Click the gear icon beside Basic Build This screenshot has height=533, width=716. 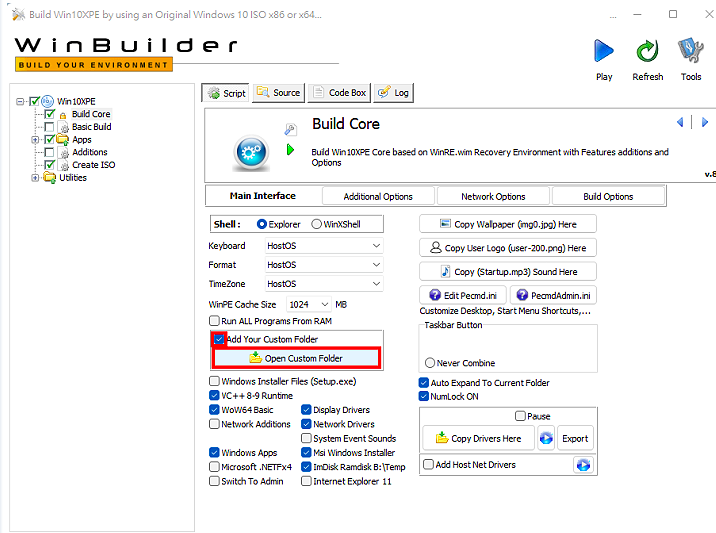[x=64, y=127]
